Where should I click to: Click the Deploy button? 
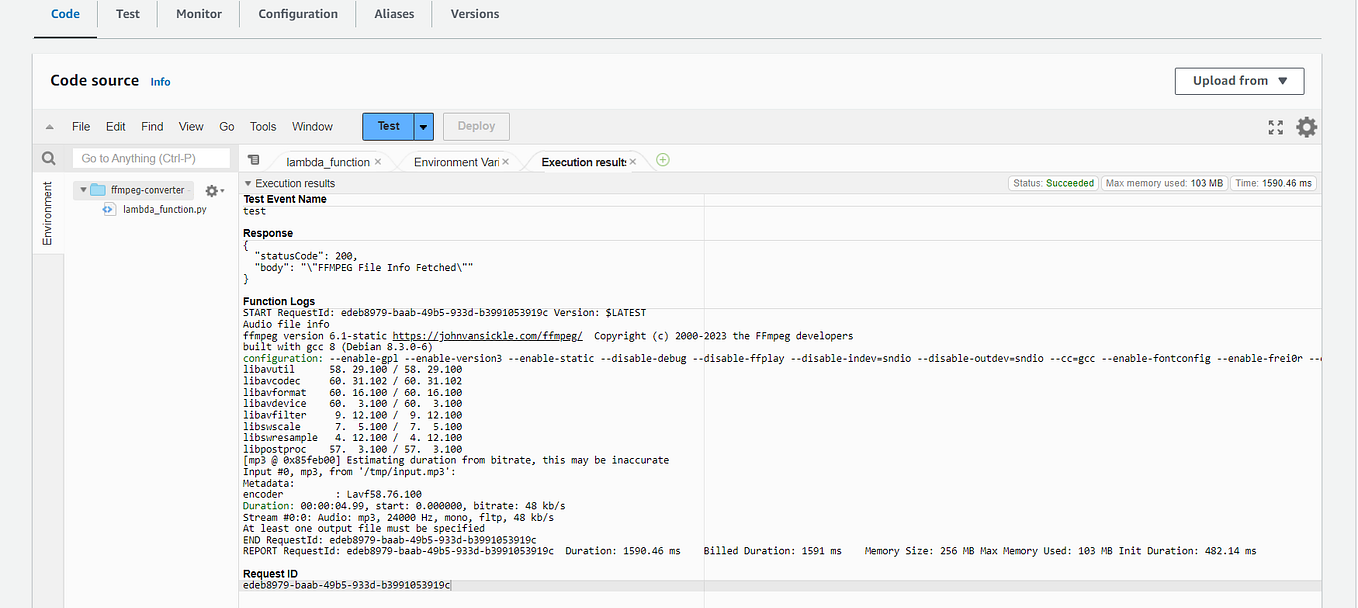pos(476,126)
